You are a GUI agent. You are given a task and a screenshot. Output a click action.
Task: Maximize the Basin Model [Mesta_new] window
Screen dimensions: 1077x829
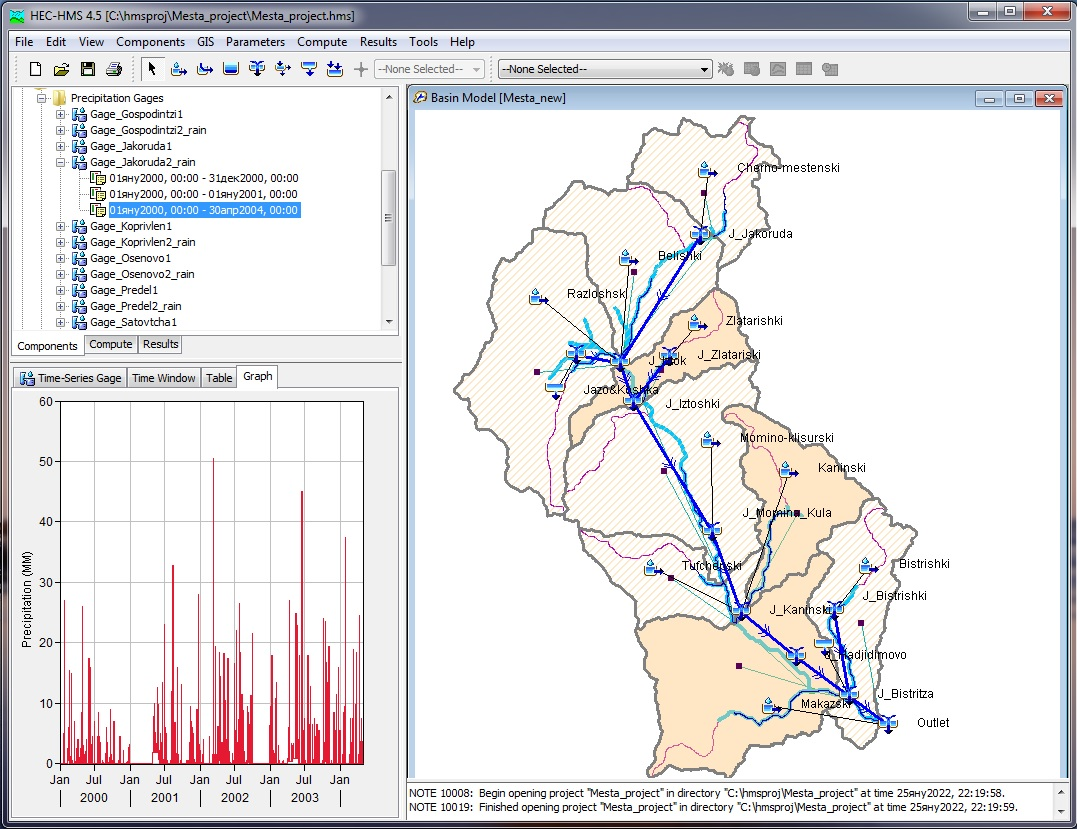pyautogui.click(x=1019, y=99)
